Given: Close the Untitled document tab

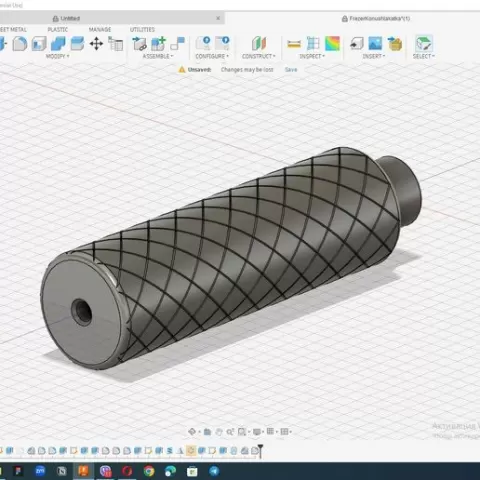Looking at the screenshot, I should 218,18.
